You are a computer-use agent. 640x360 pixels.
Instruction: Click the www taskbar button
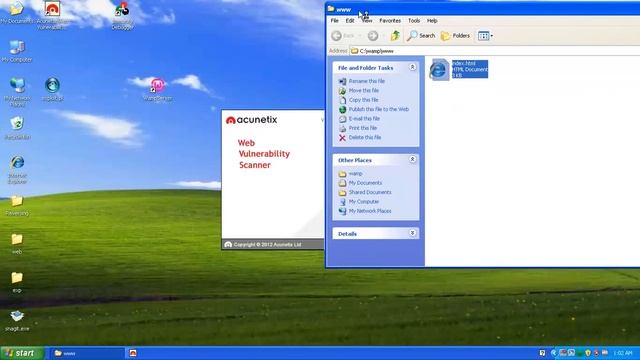point(87,353)
